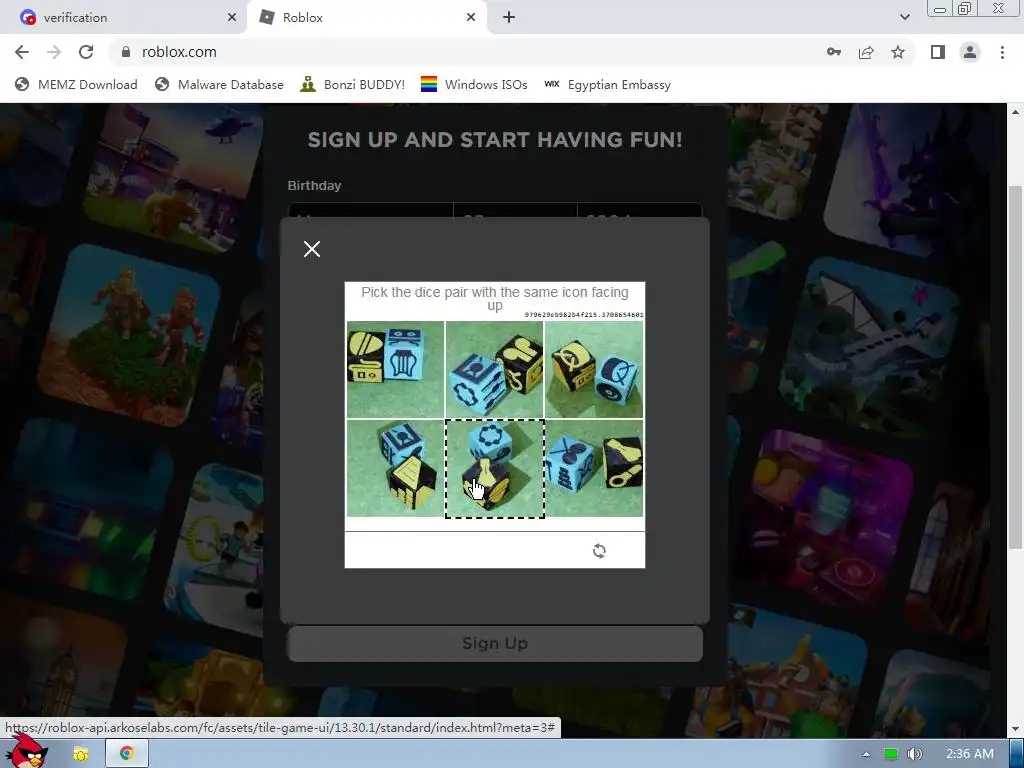This screenshot has width=1024, height=768.
Task: Open the Egyptian Embassy bookmark
Action: (607, 84)
